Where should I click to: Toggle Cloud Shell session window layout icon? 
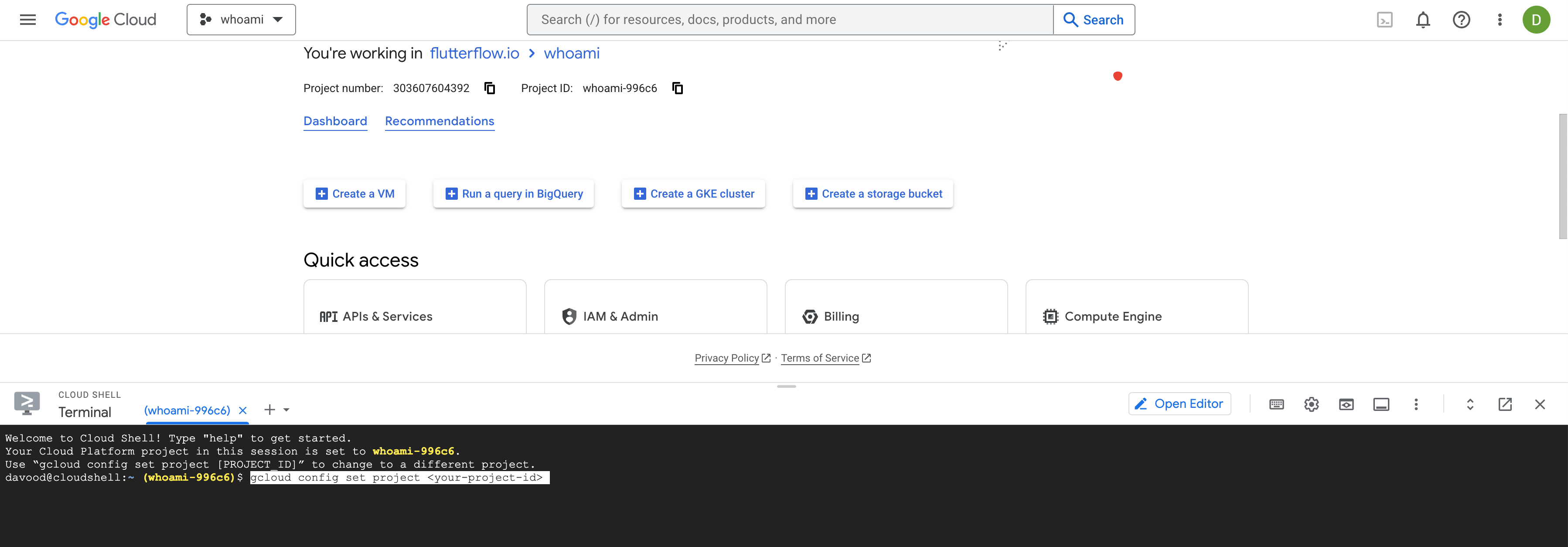click(x=1381, y=404)
